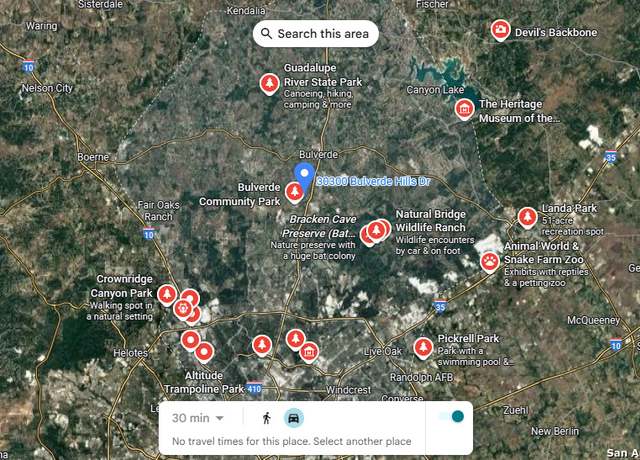
Task: Click the Helotes town label
Action: pos(130,353)
